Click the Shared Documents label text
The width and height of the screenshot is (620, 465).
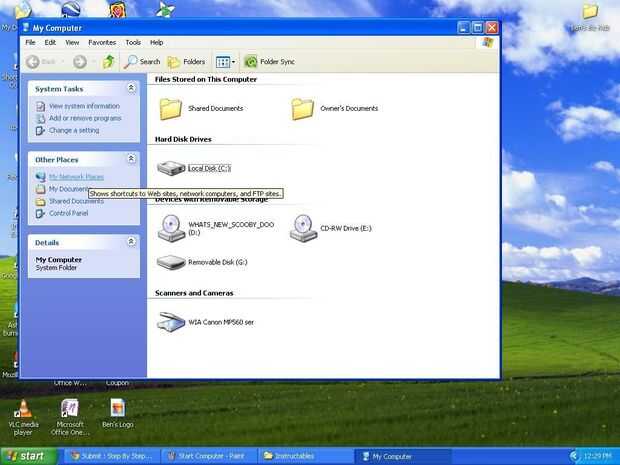click(215, 108)
